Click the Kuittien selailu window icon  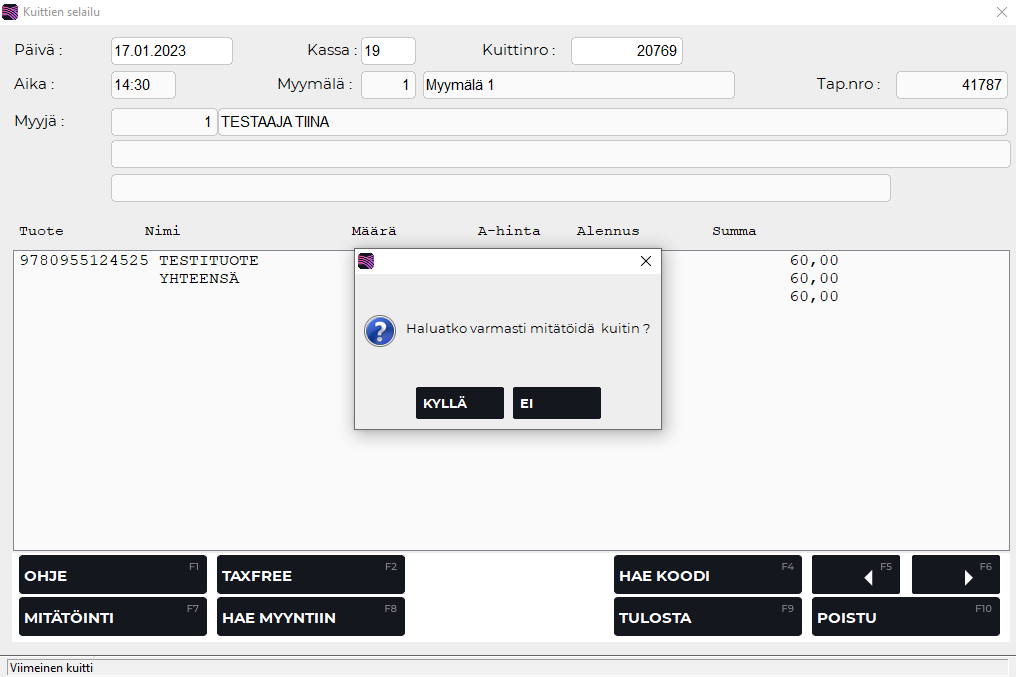tap(10, 12)
